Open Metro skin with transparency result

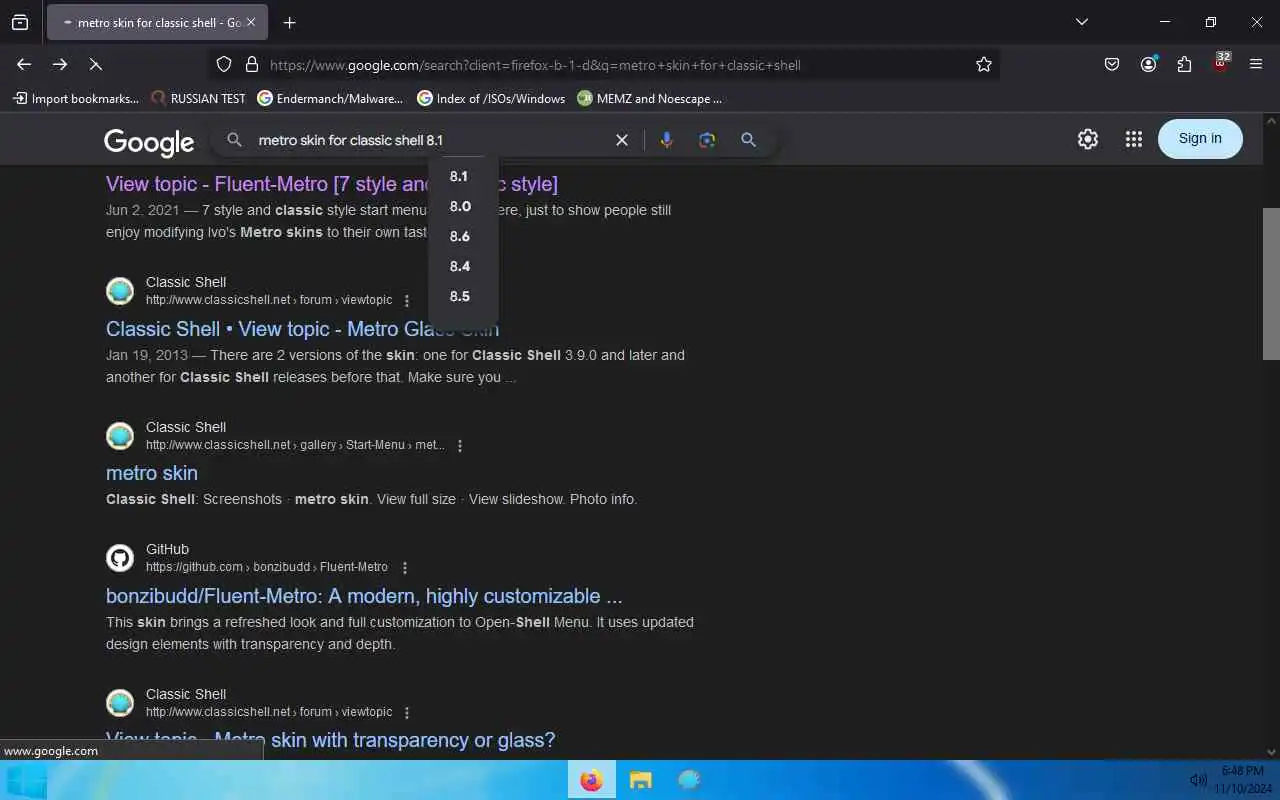(x=330, y=740)
